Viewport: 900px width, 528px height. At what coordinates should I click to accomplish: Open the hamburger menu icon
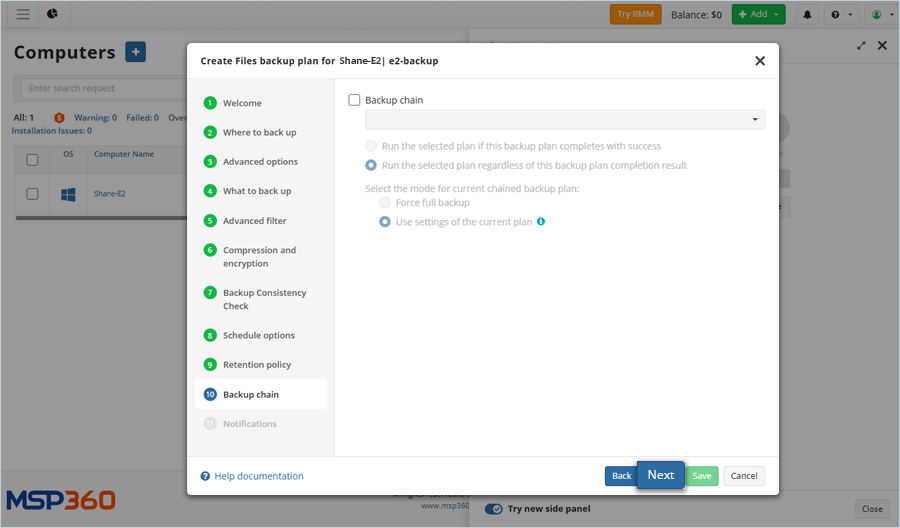point(23,14)
